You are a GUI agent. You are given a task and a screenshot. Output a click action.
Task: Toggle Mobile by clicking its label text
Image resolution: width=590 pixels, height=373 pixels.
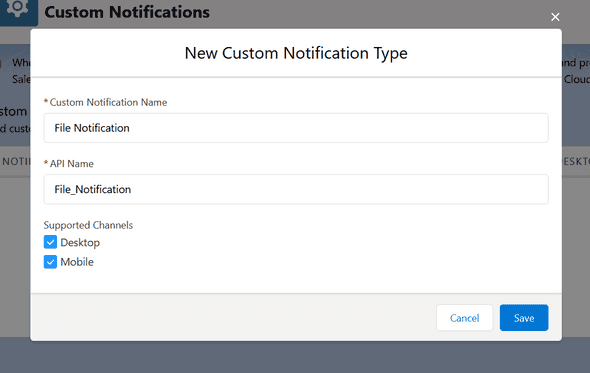click(77, 262)
